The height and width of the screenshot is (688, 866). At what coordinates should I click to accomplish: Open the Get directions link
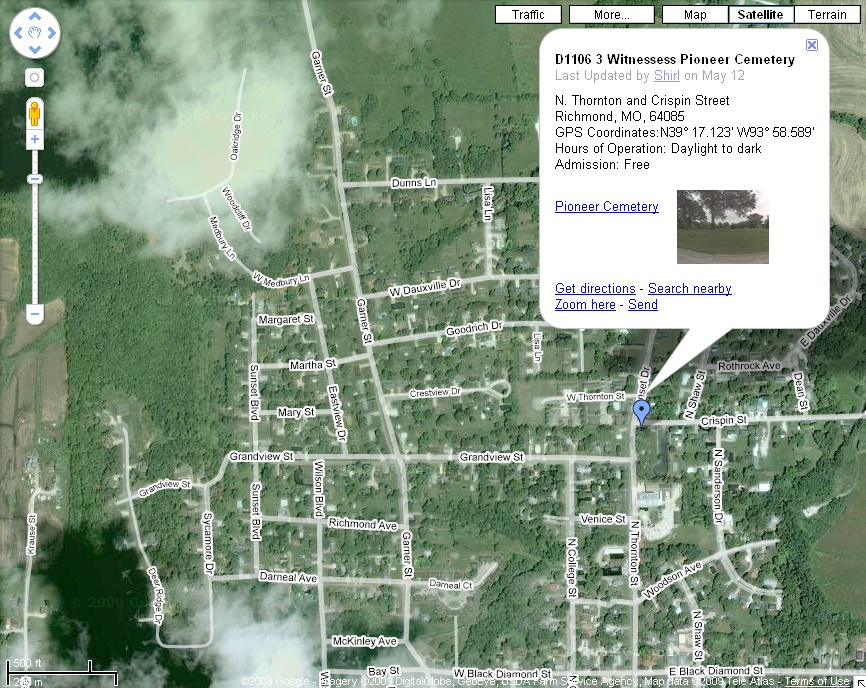pyautogui.click(x=595, y=289)
